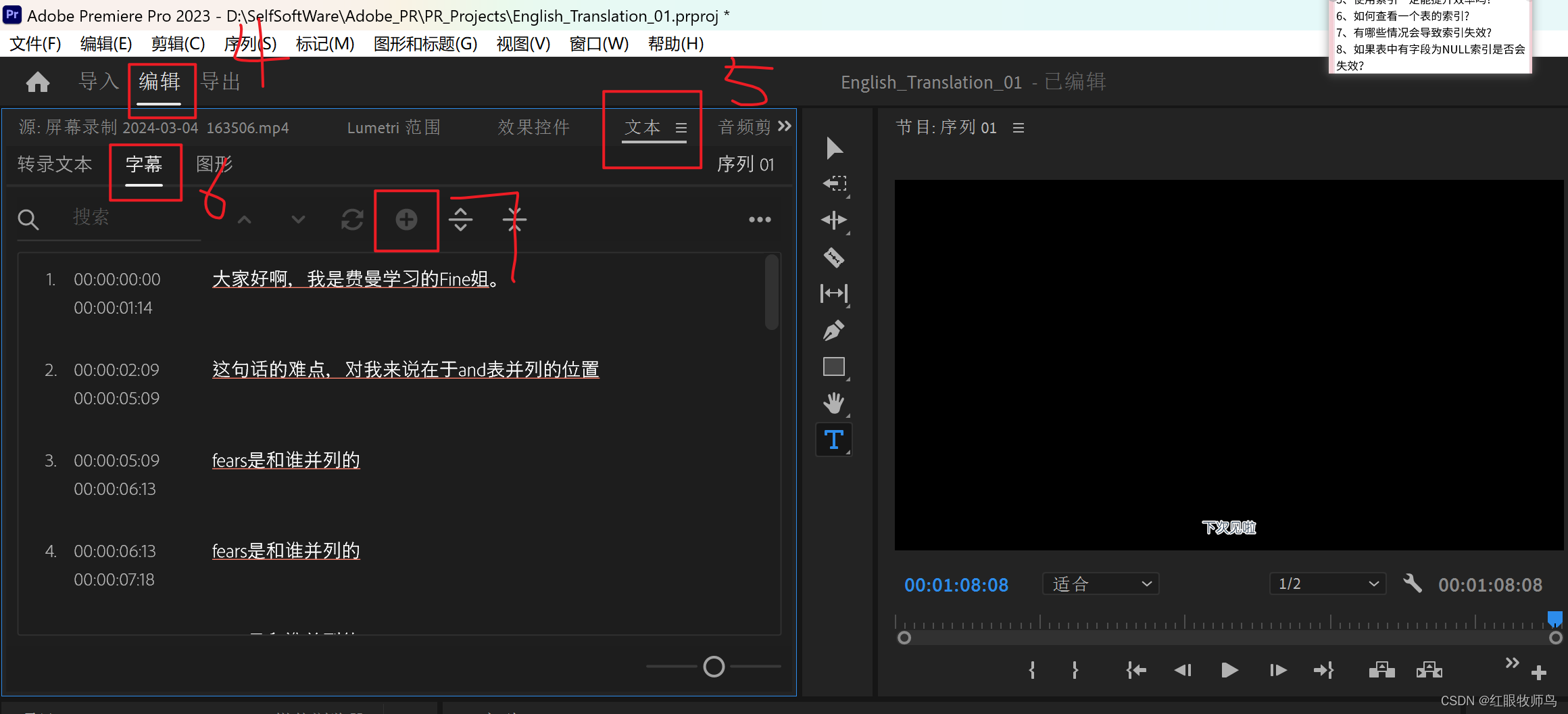Open the 图形和标题(G) menu

click(x=426, y=44)
